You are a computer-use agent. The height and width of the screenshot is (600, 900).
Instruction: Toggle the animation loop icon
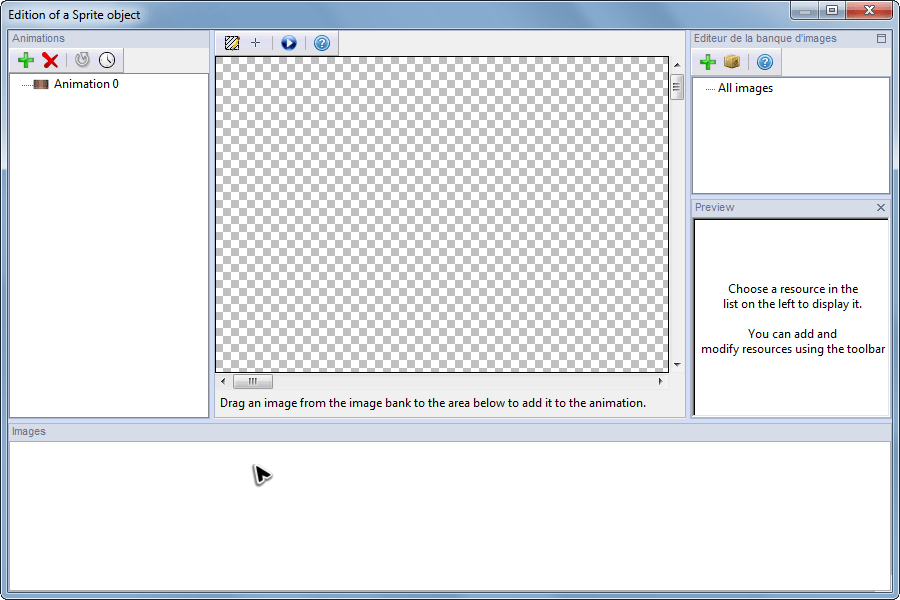(x=82, y=60)
